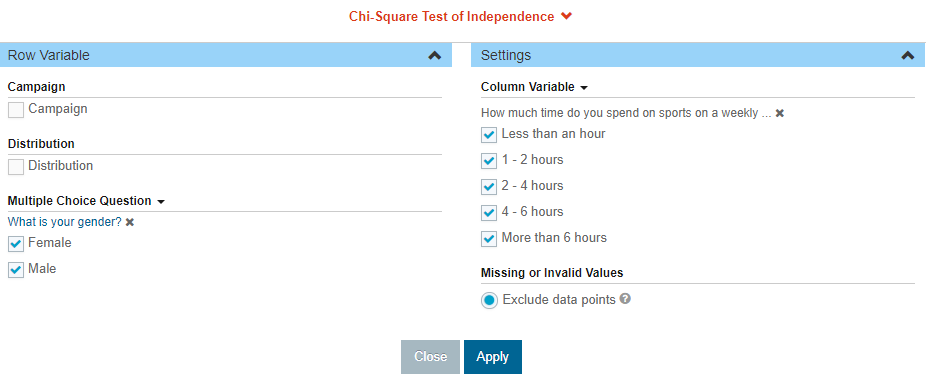Remove the sports time column variable
The width and height of the screenshot is (926, 386).
tap(780, 113)
